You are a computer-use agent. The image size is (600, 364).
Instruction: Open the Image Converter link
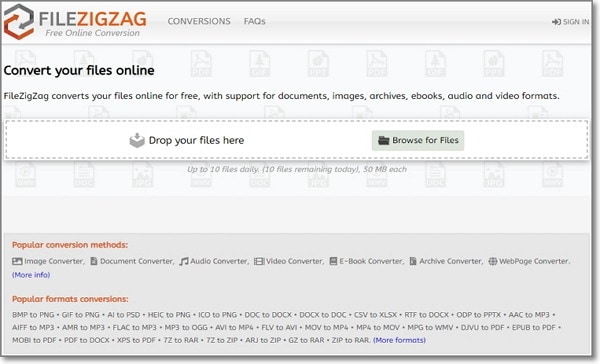click(54, 261)
